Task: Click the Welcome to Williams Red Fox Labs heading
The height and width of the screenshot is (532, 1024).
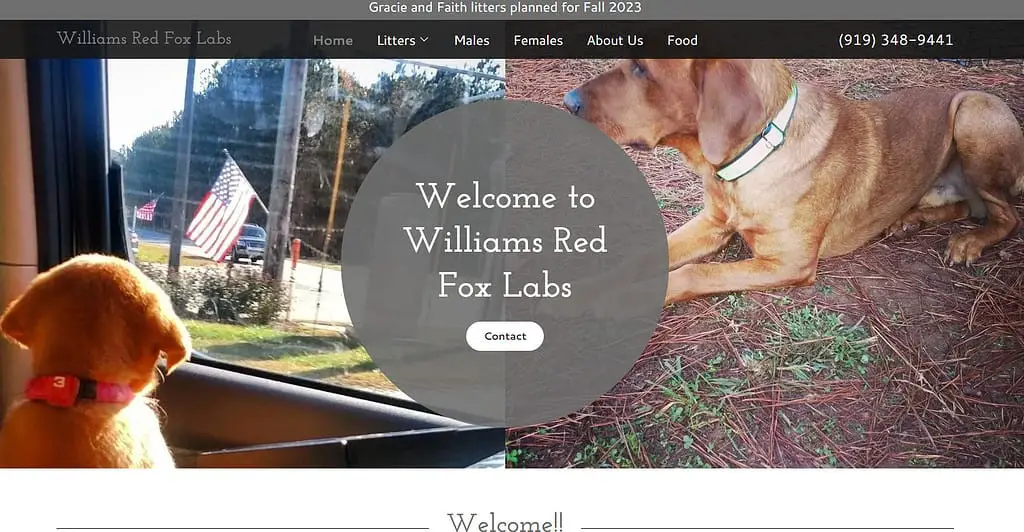Action: click(x=505, y=241)
